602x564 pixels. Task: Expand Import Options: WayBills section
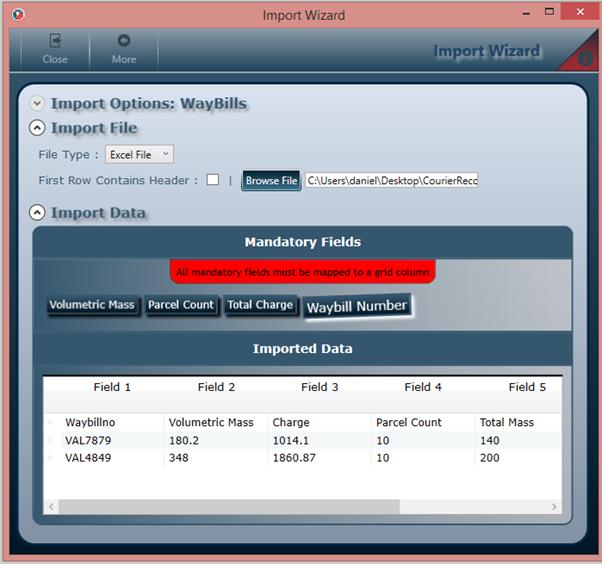(x=38, y=103)
